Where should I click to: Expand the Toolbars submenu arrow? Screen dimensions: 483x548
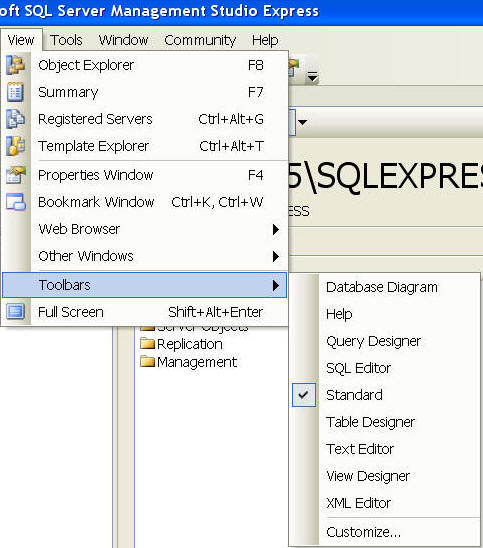276,286
